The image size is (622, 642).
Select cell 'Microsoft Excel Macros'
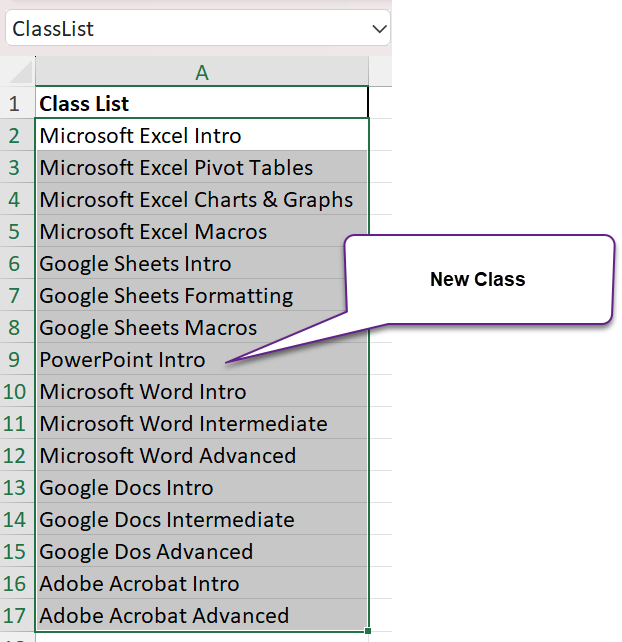click(x=201, y=231)
